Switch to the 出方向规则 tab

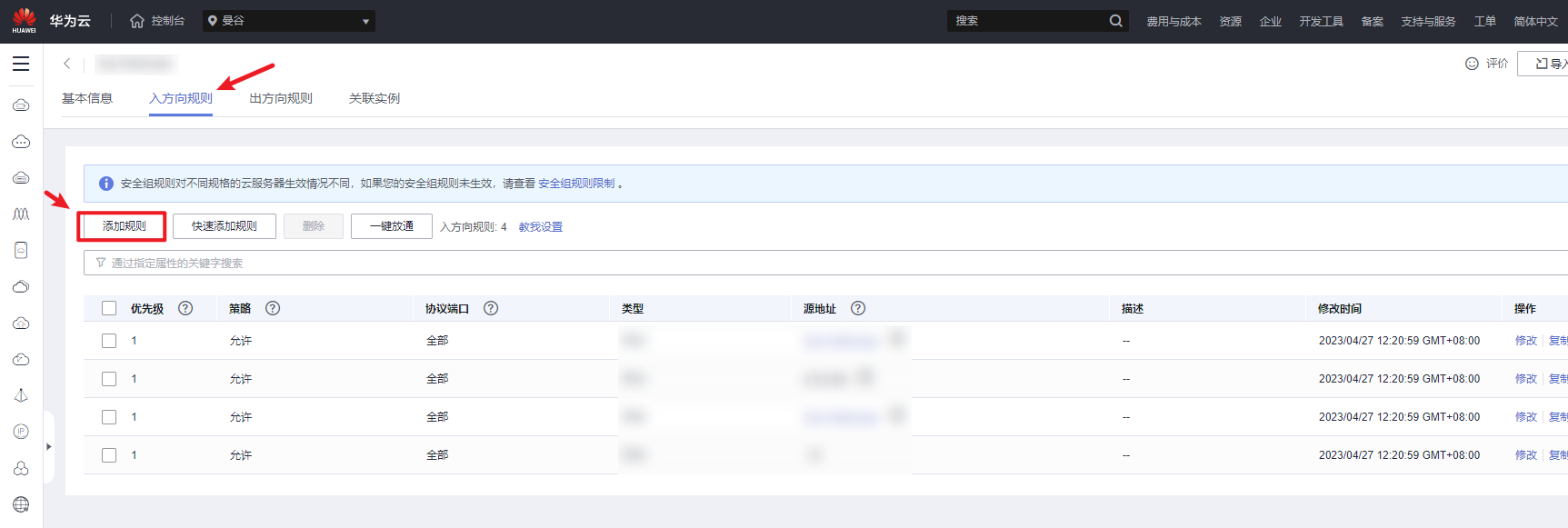coord(281,98)
